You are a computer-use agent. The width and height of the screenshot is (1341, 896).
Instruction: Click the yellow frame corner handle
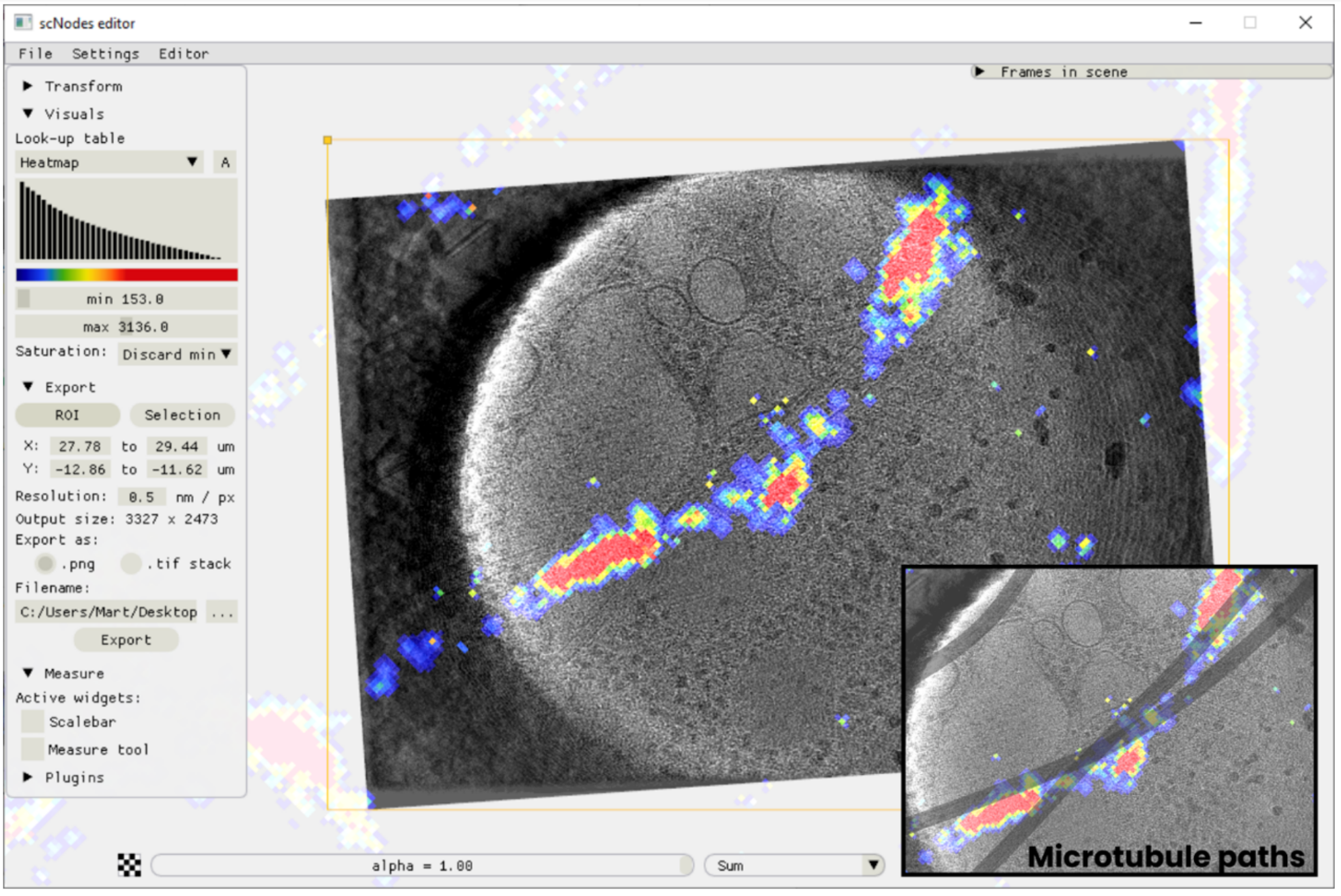pyautogui.click(x=327, y=140)
